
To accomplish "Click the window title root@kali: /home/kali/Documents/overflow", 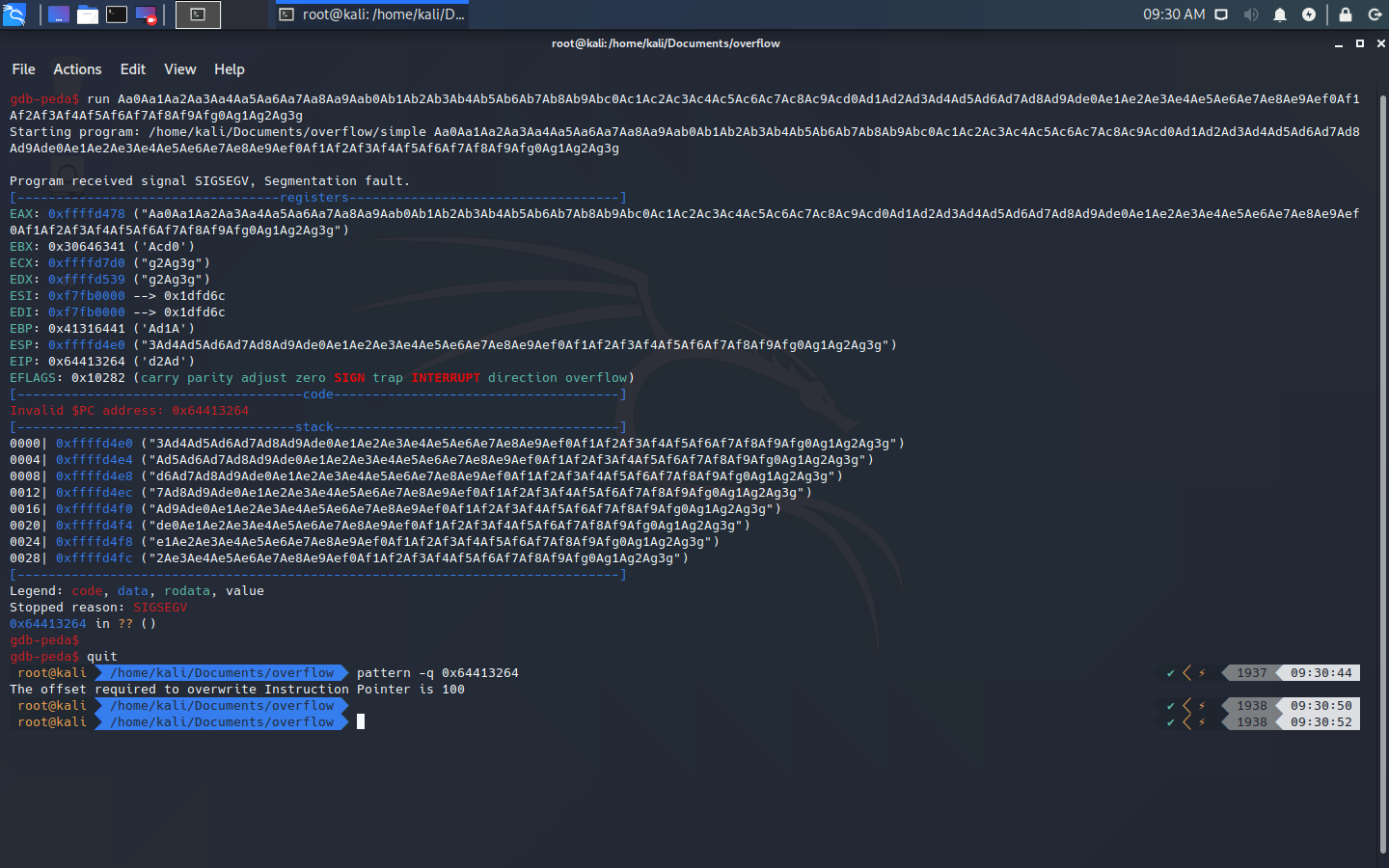I will pyautogui.click(x=666, y=43).
